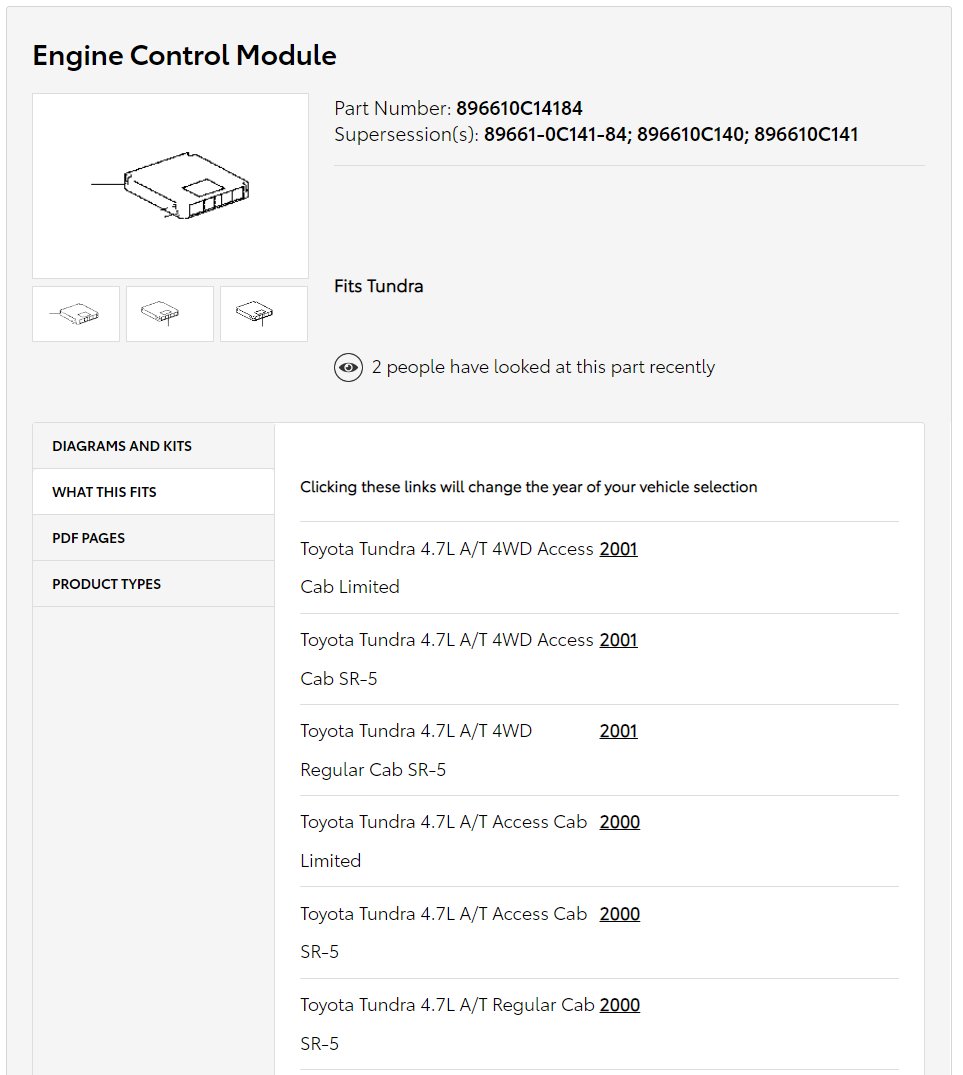Select the first part diagram thumbnail
The width and height of the screenshot is (963, 1075).
pos(76,314)
